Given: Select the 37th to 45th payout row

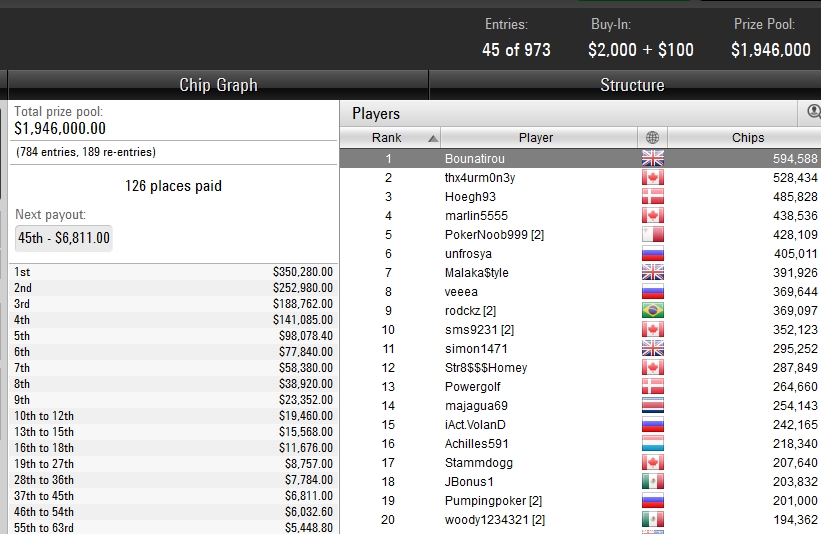Looking at the screenshot, I should point(173,496).
